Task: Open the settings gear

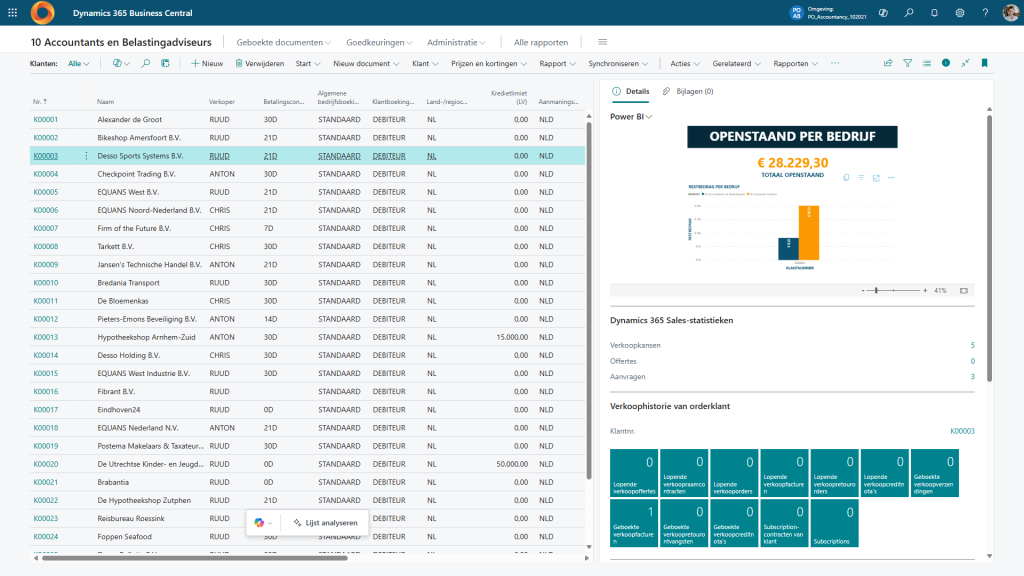Action: coord(959,12)
